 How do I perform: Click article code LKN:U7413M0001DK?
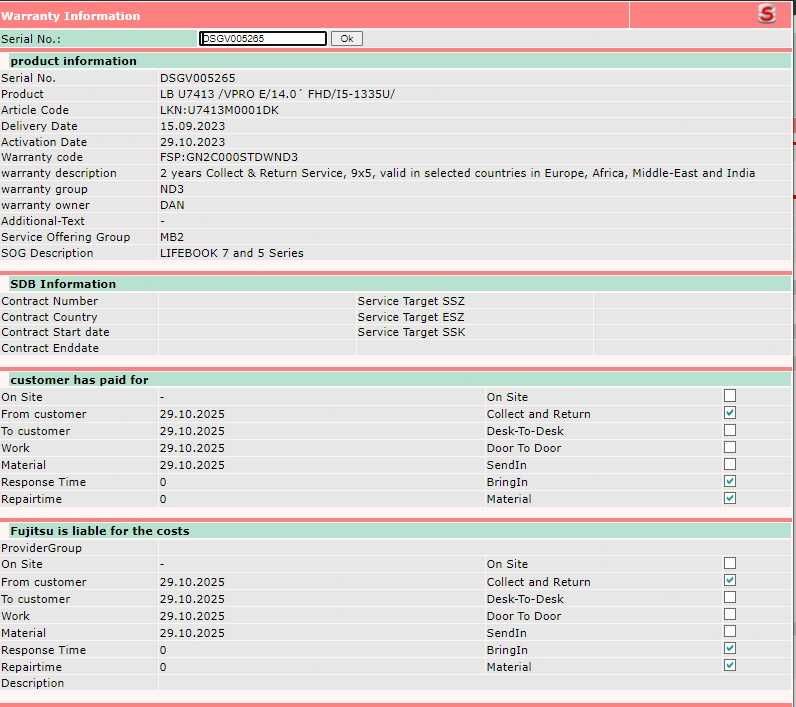tap(219, 110)
